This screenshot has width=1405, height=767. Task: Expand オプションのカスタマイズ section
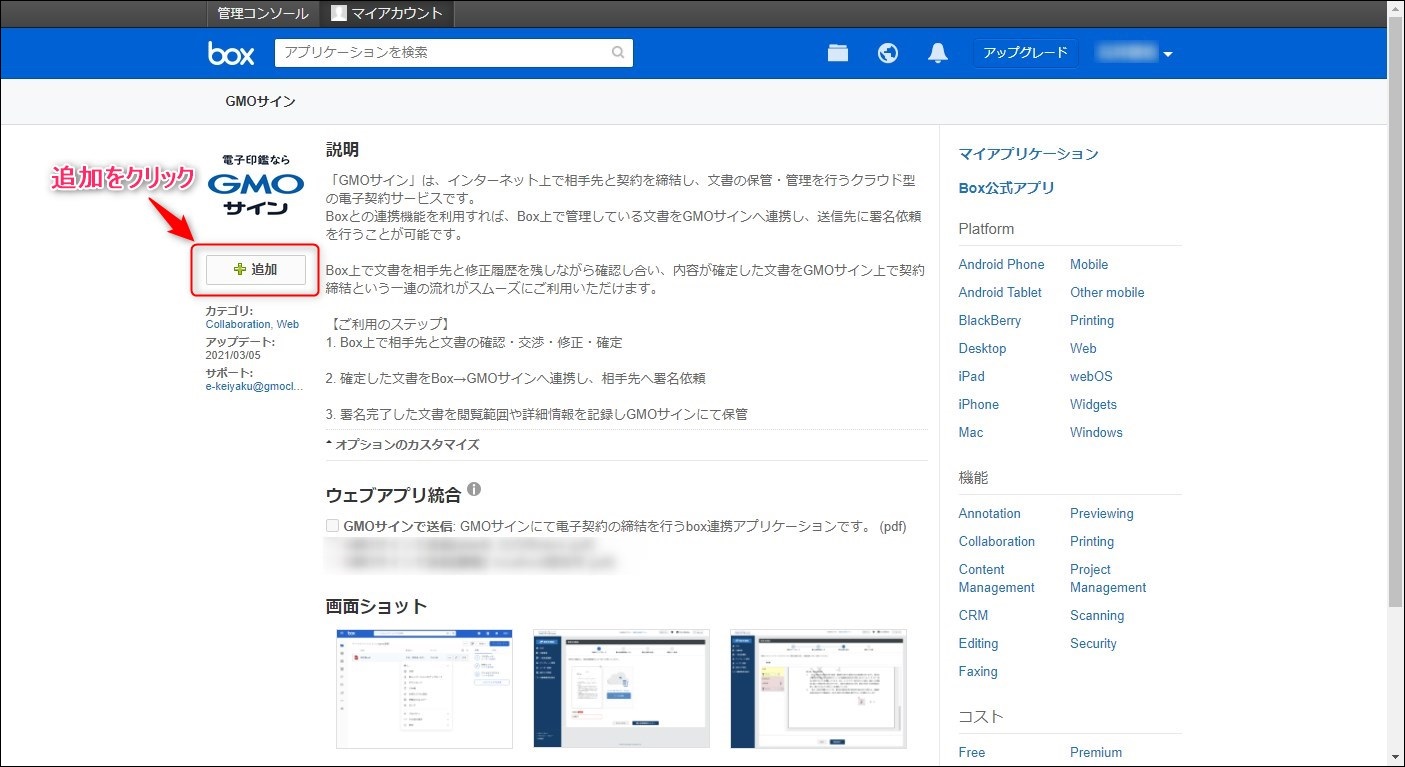[403, 445]
